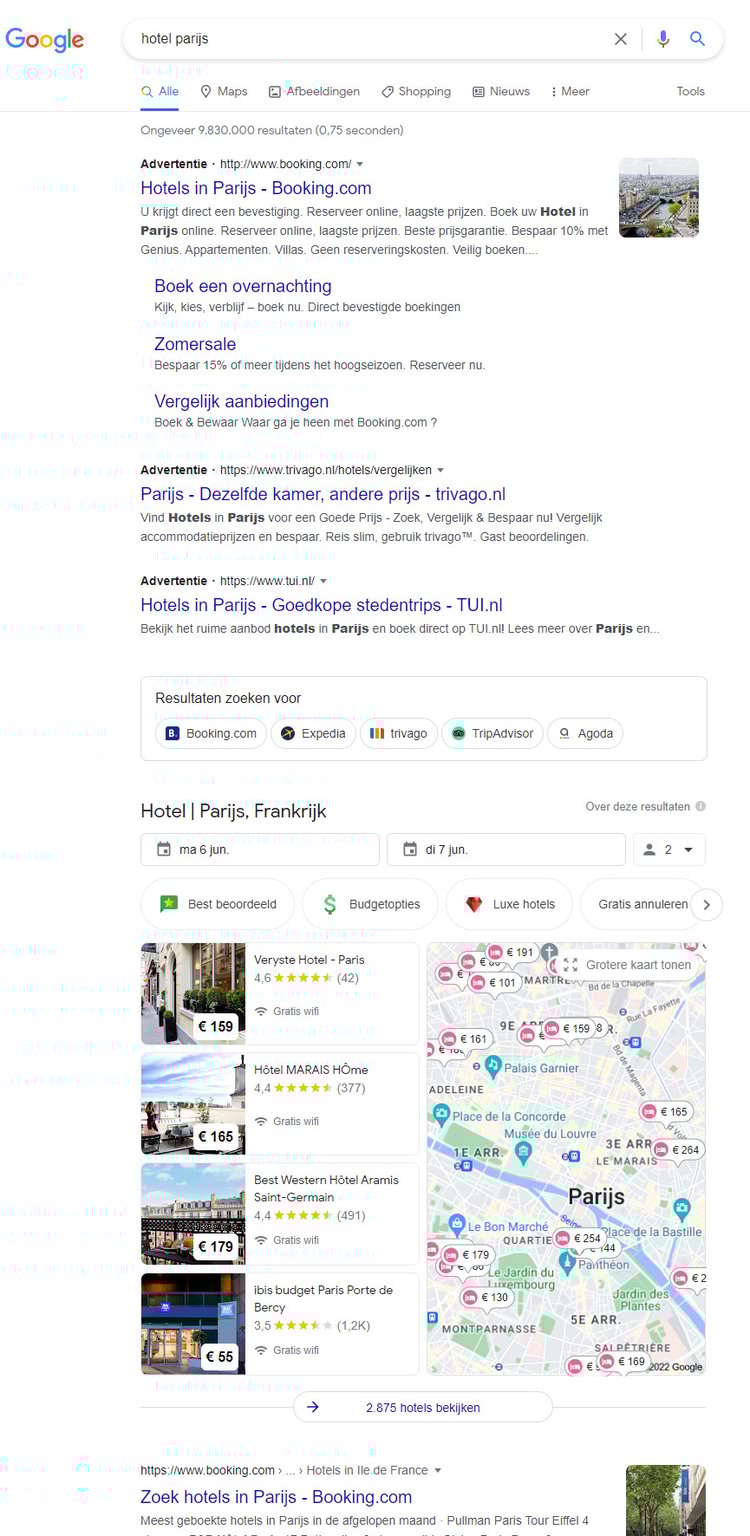
Task: Click the € 254 map price pin
Action: coord(579,1238)
